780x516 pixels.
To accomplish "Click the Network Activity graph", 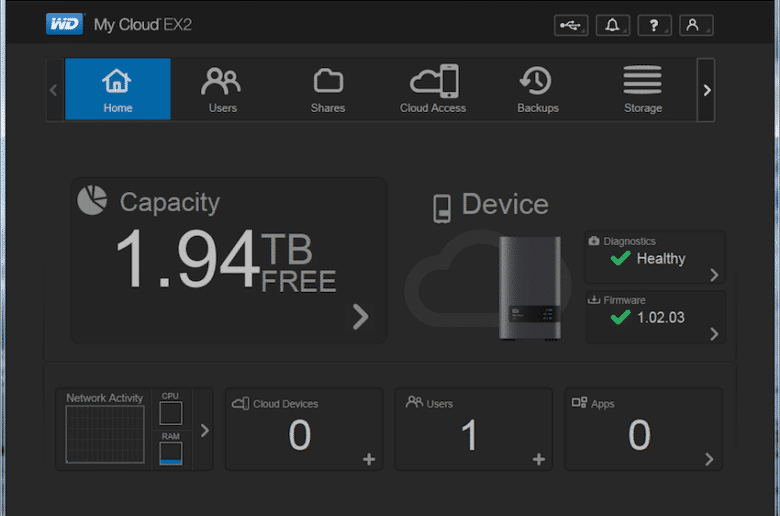I will (105, 434).
